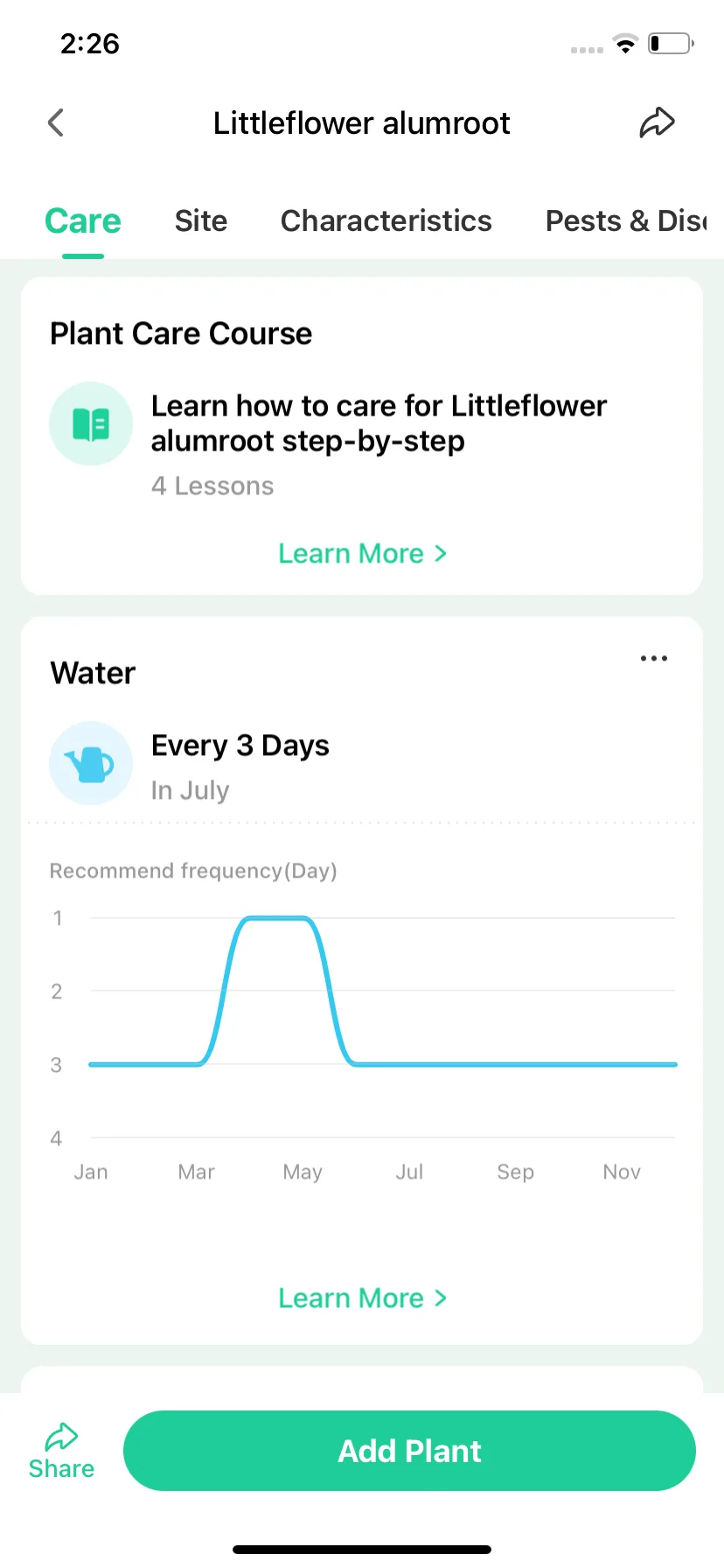The width and height of the screenshot is (724, 1568).
Task: Tap the blue watering can icon
Action: (x=91, y=763)
